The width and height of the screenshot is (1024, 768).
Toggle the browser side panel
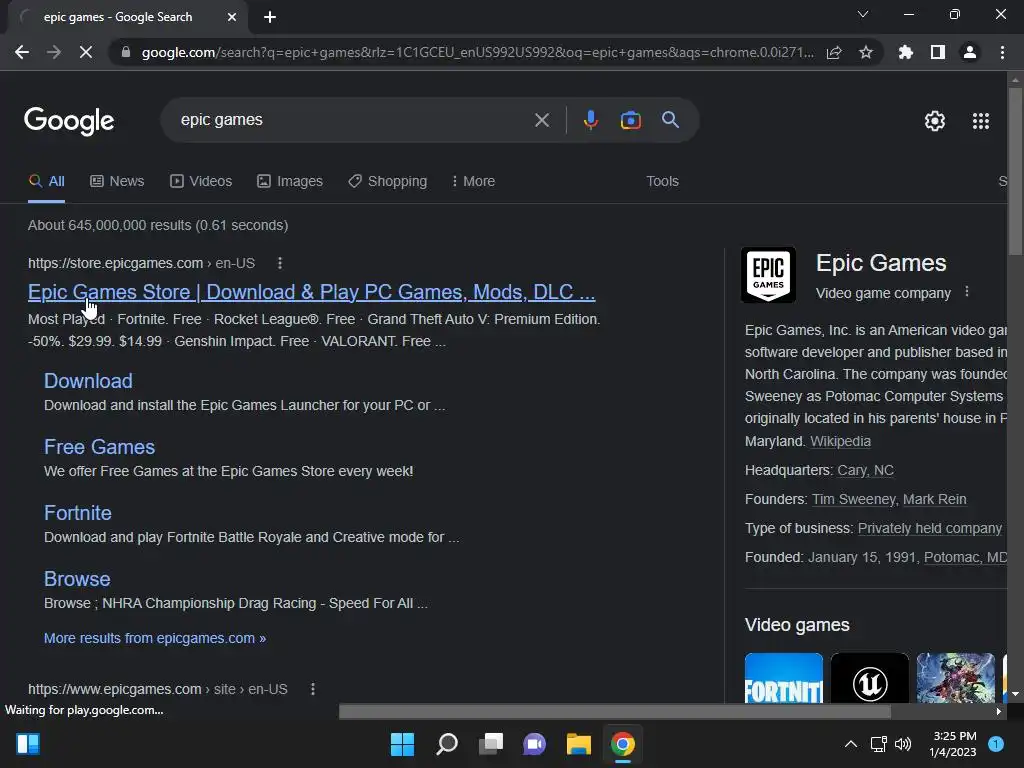938,52
